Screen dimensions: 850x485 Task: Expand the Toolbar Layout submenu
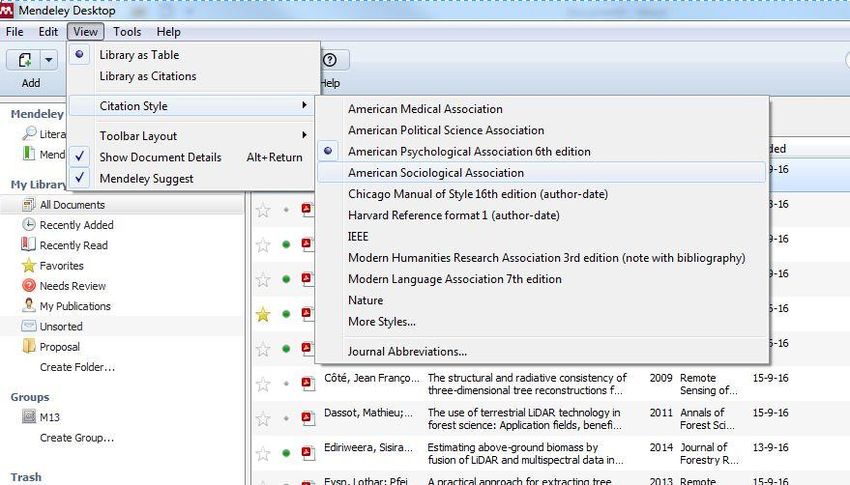coord(192,135)
